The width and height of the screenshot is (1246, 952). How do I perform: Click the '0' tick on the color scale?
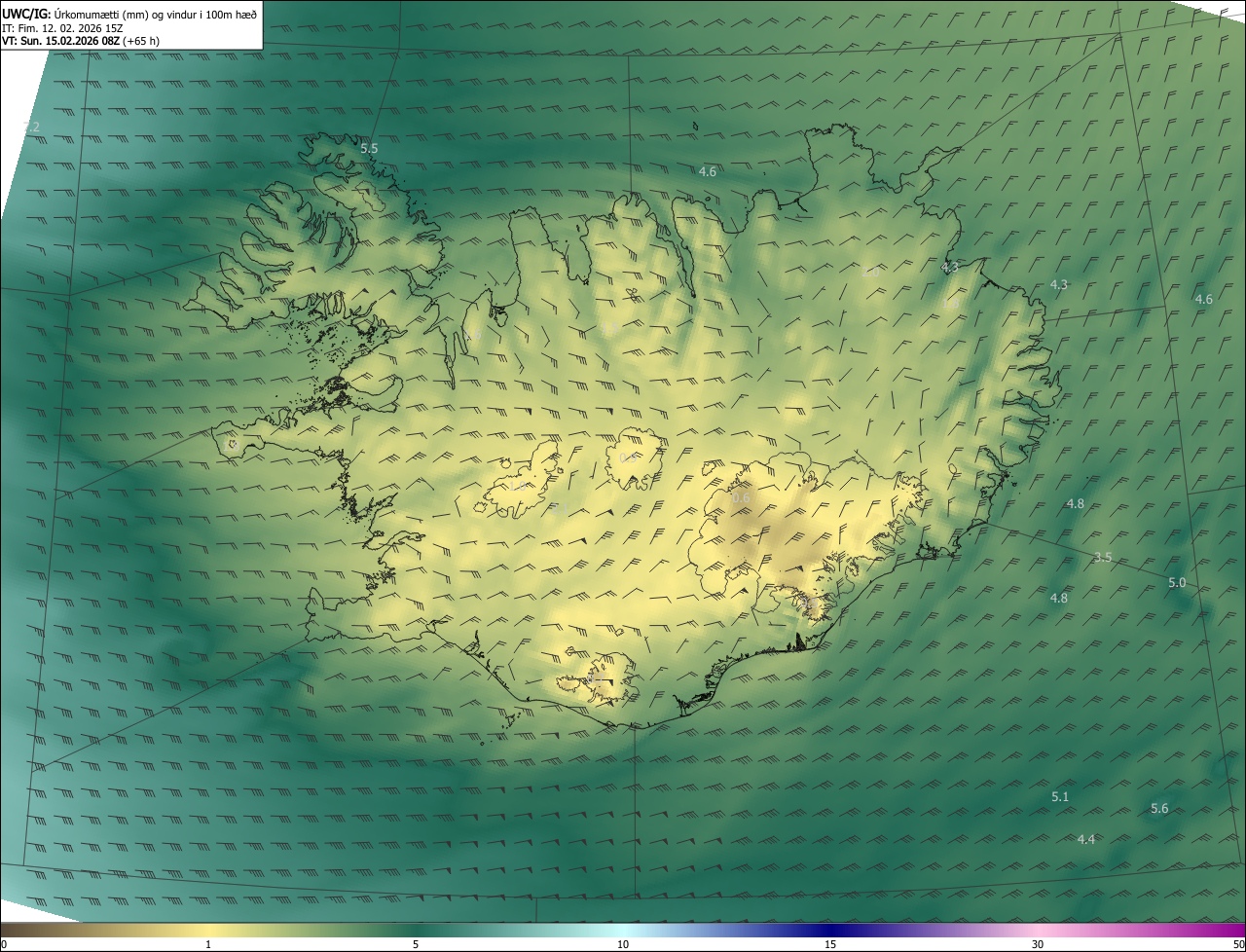click(4, 944)
